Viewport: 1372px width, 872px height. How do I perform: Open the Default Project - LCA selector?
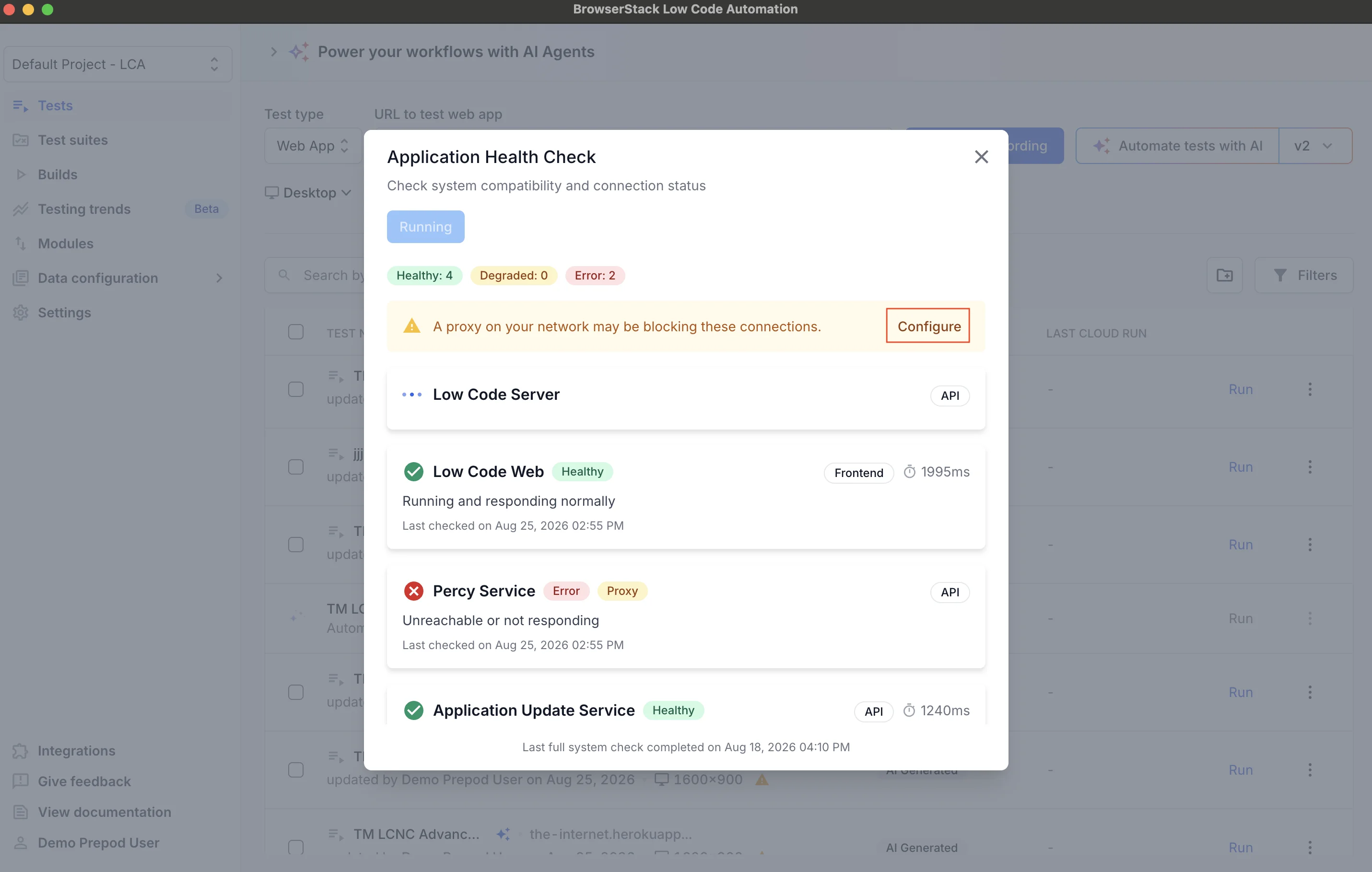117,64
